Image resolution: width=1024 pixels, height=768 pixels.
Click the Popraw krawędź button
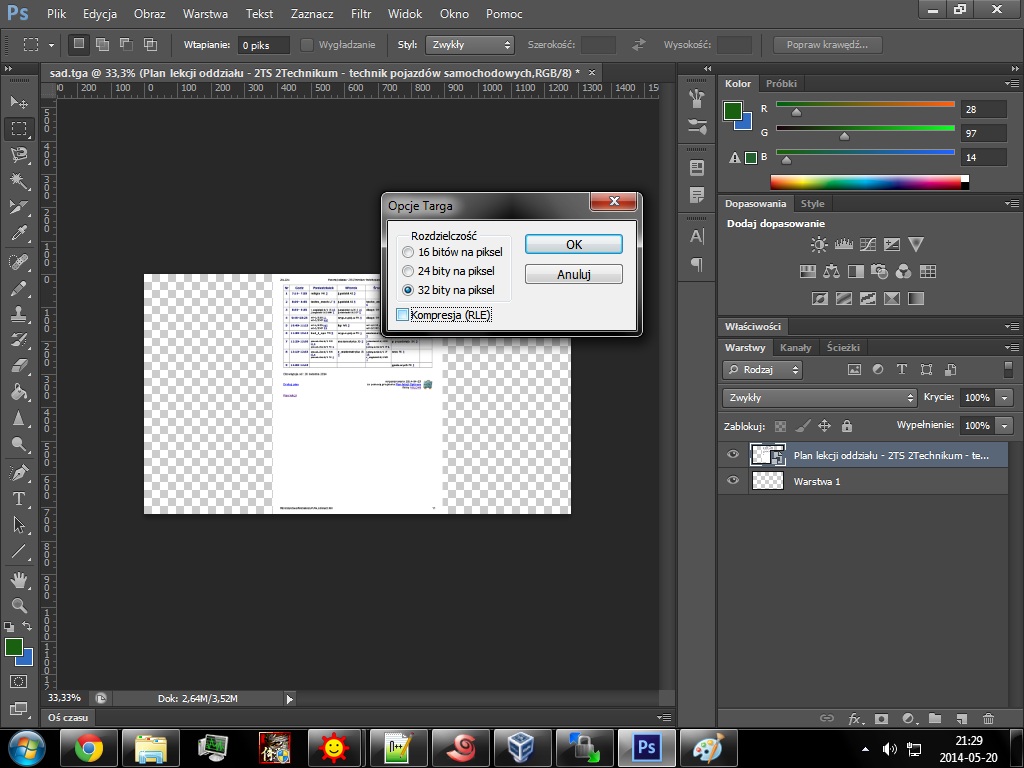pos(827,44)
